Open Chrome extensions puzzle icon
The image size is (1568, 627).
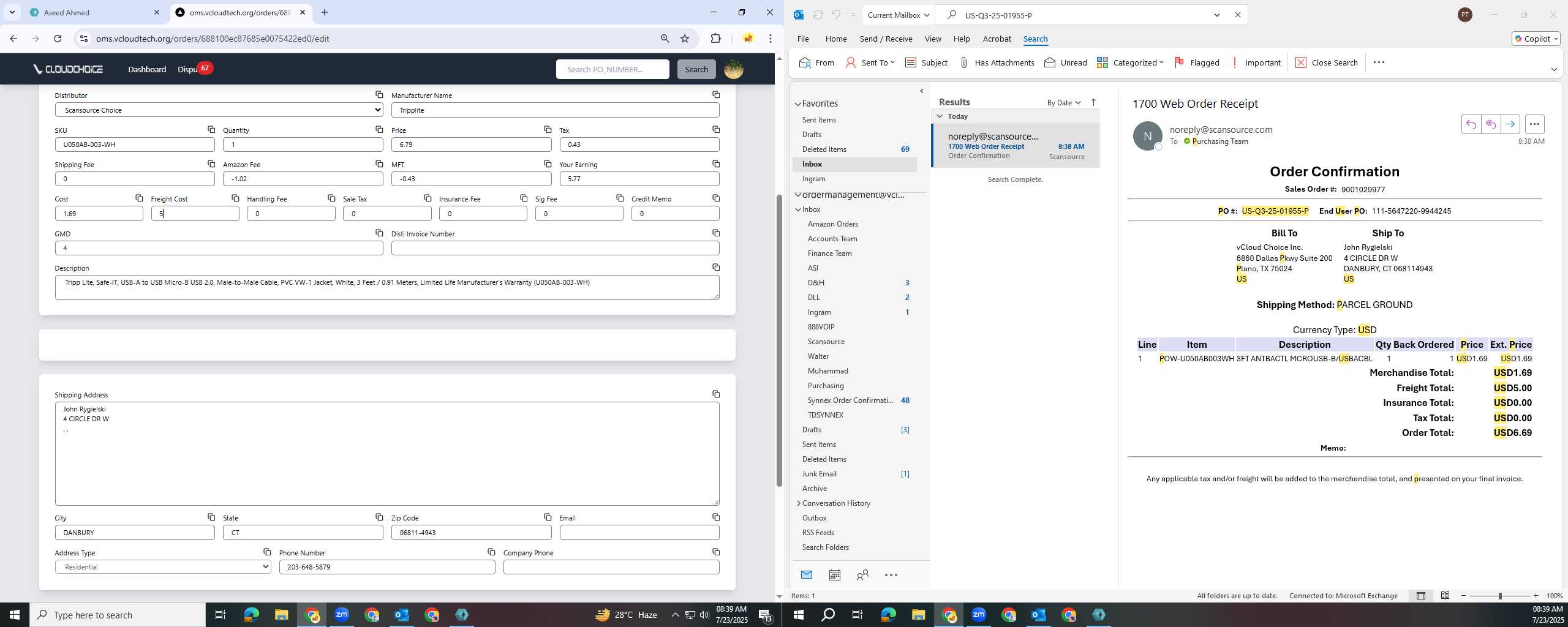click(715, 38)
